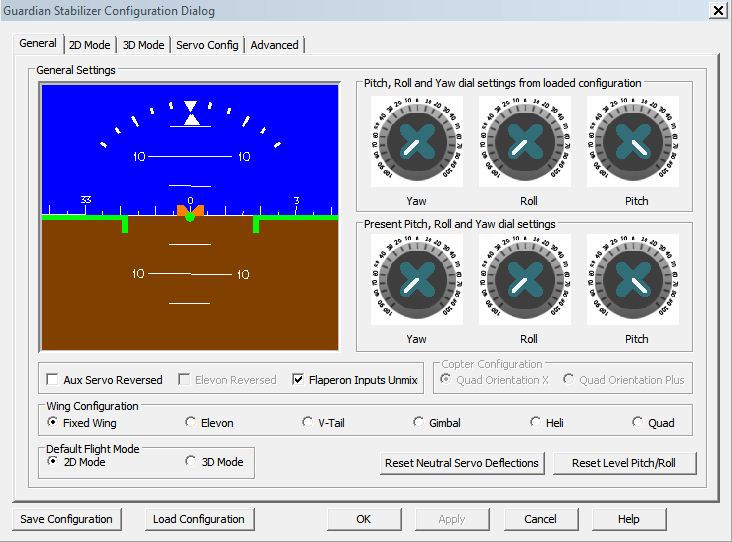The width and height of the screenshot is (732, 542).
Task: Confirm with the OK button
Action: (364, 519)
